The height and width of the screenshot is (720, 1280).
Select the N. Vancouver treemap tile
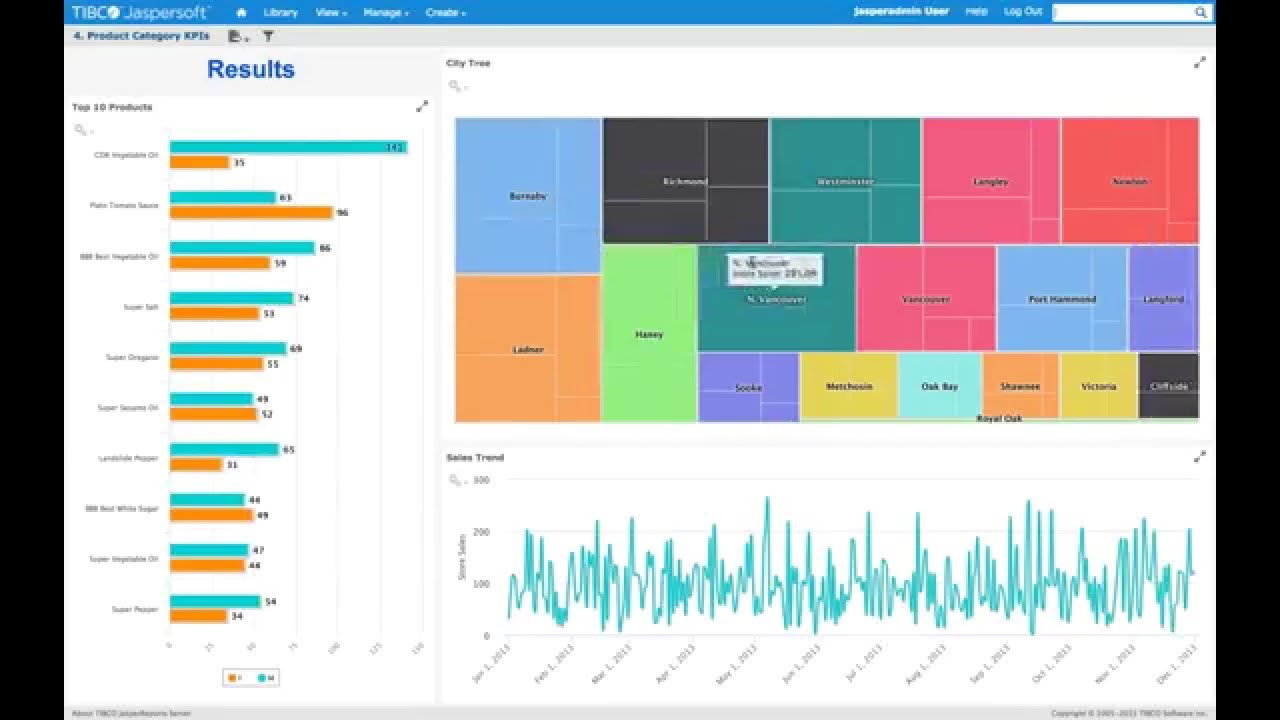coord(776,299)
